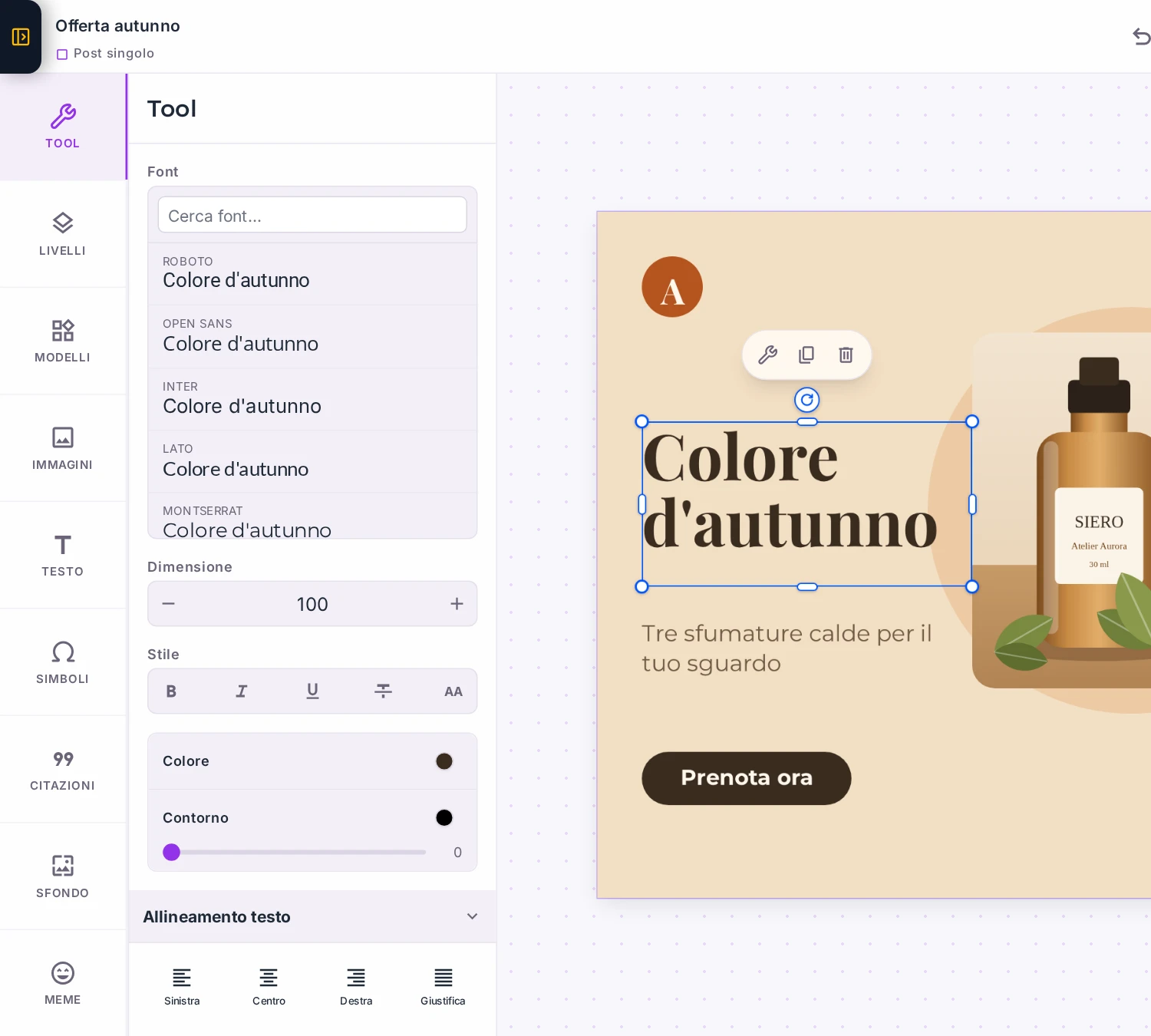
Task: Click the Cerca font search field
Action: 312,215
